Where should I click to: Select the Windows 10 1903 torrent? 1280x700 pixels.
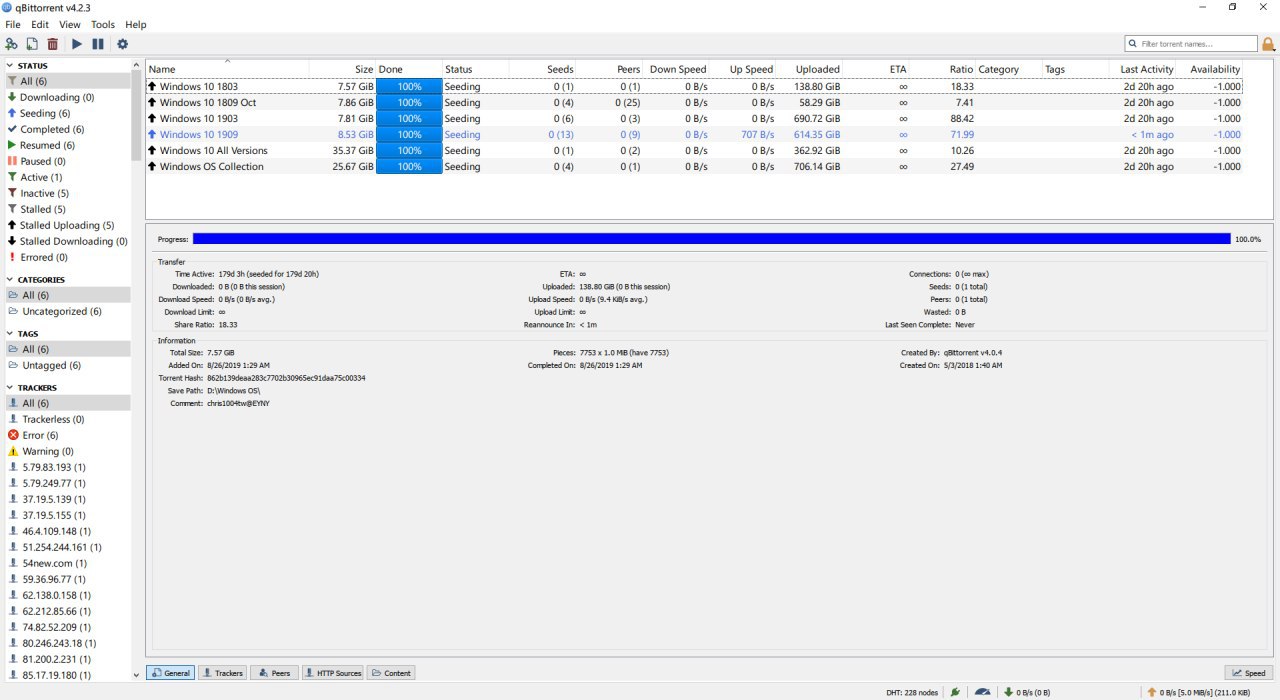[x=694, y=119]
